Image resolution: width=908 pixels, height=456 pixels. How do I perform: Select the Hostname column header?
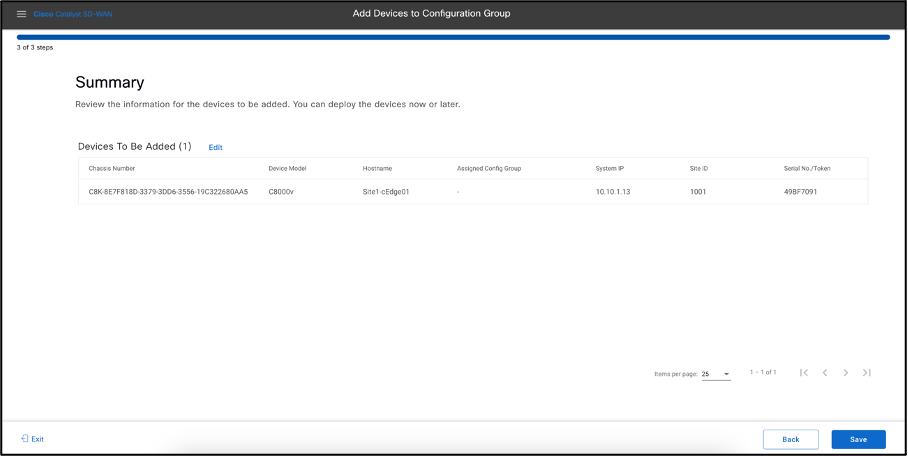click(x=378, y=168)
